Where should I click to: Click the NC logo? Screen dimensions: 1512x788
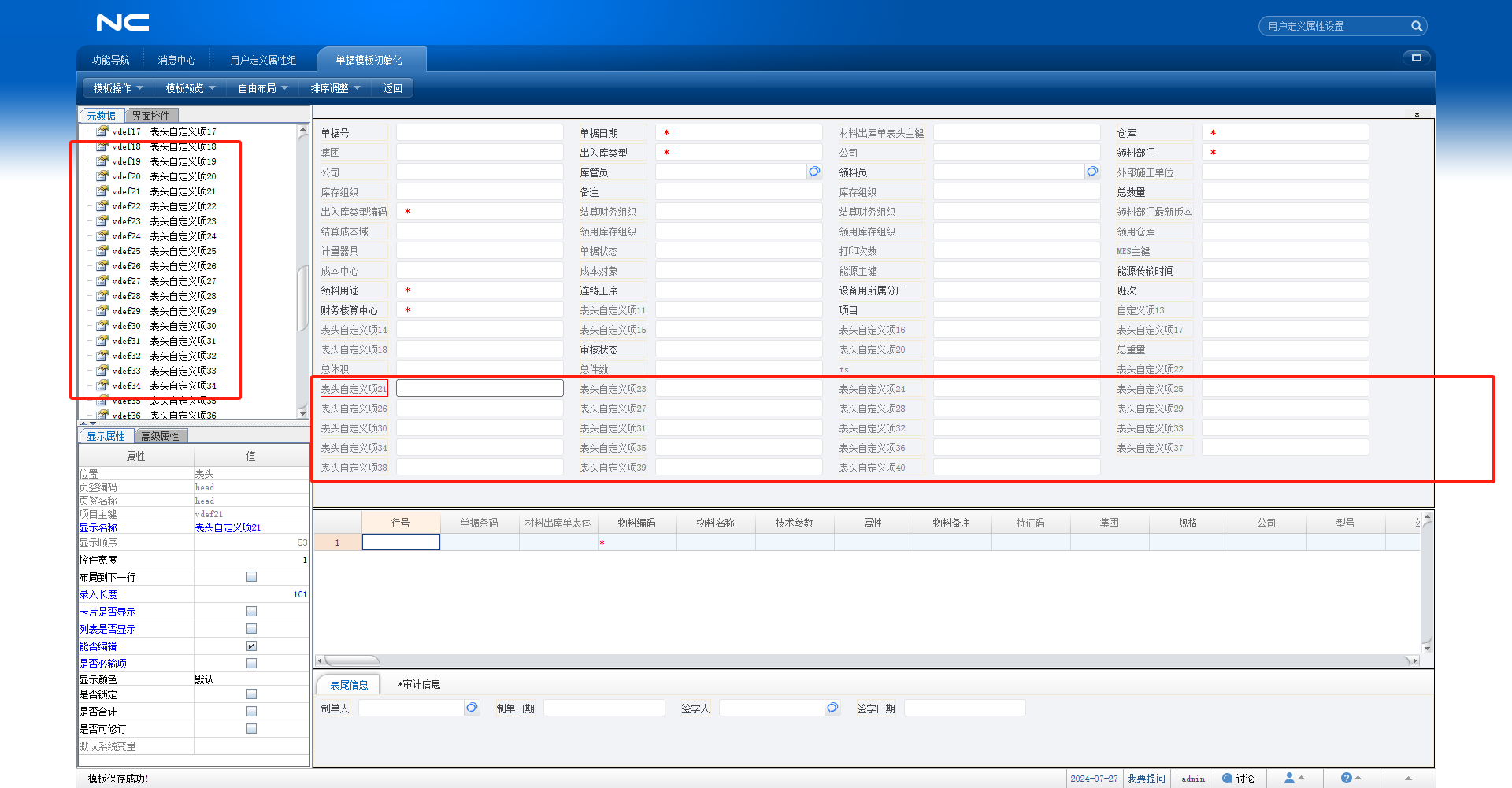click(123, 23)
